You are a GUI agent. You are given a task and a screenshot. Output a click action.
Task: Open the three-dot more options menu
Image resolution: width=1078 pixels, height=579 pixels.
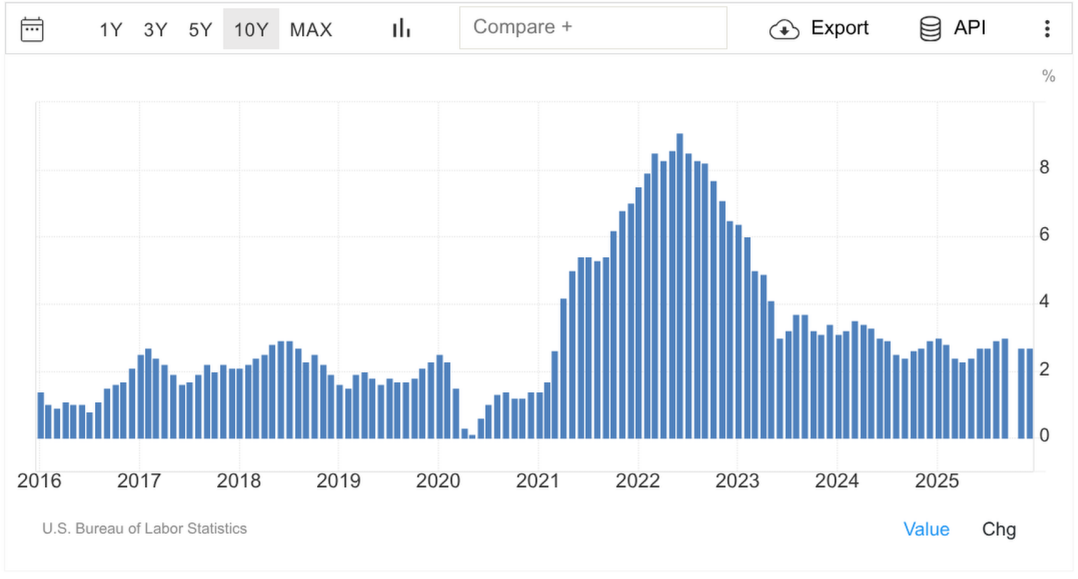pyautogui.click(x=1047, y=29)
